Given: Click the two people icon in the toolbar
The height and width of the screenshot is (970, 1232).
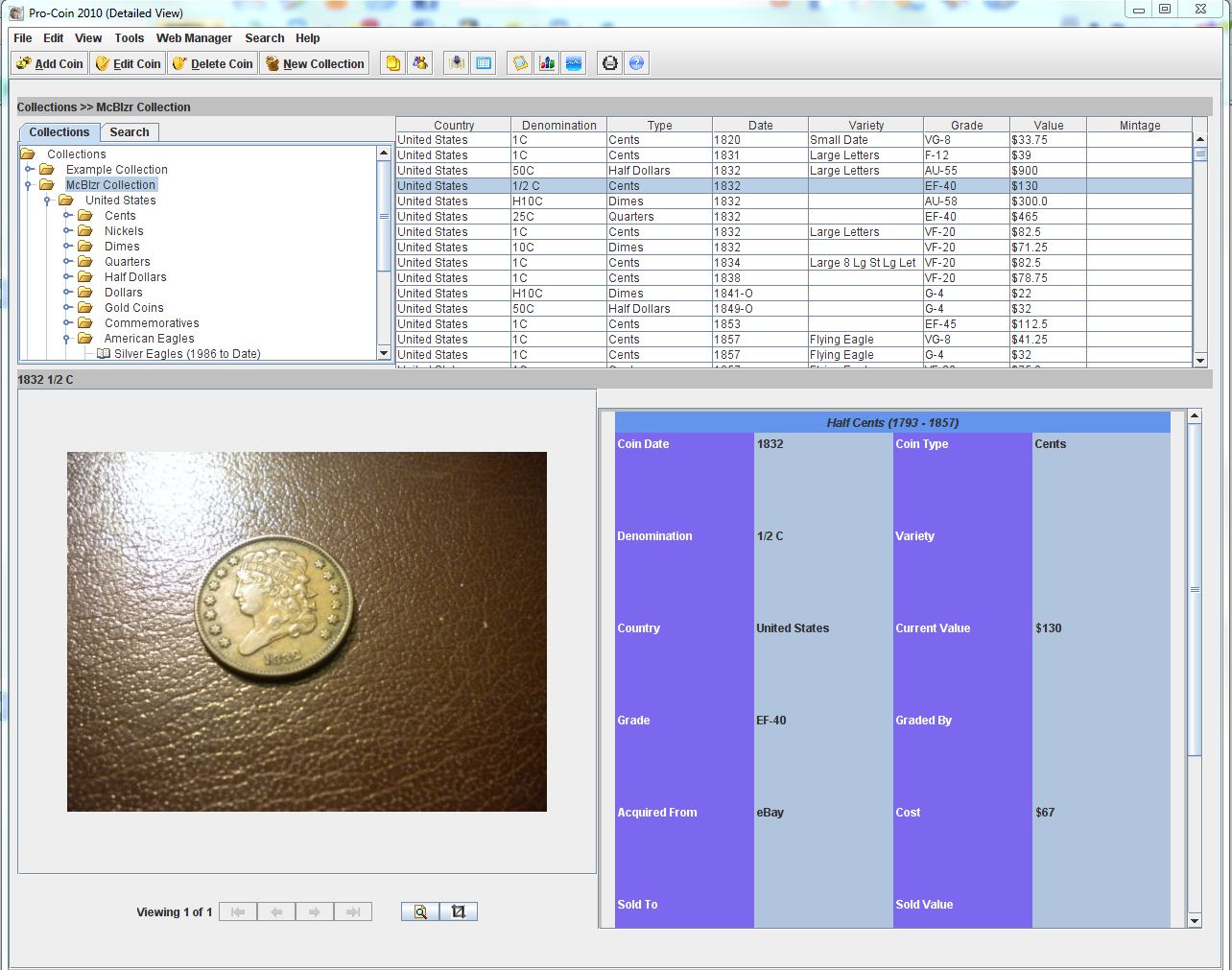Looking at the screenshot, I should click(420, 63).
